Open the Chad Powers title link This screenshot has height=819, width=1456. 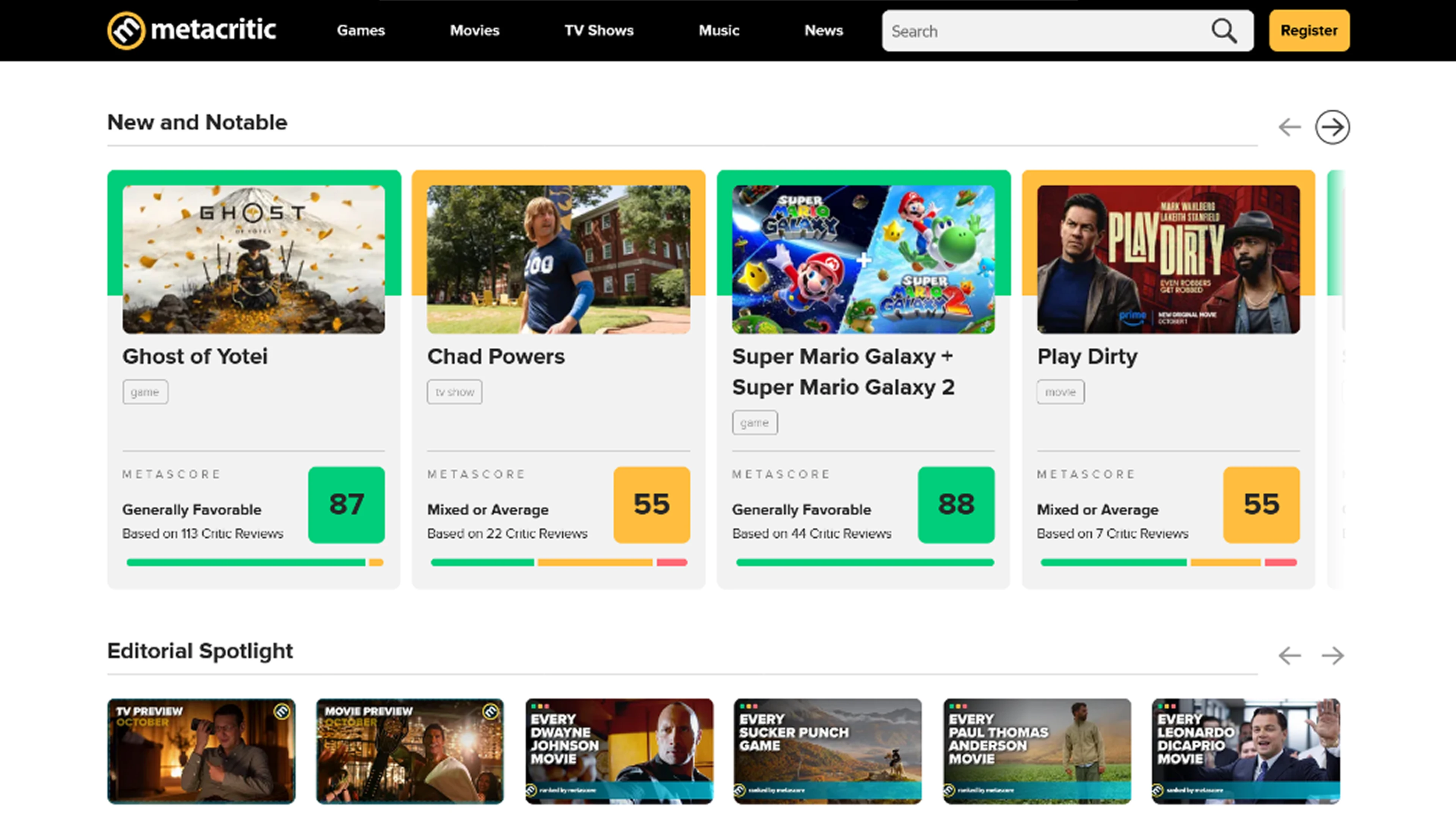coord(496,357)
